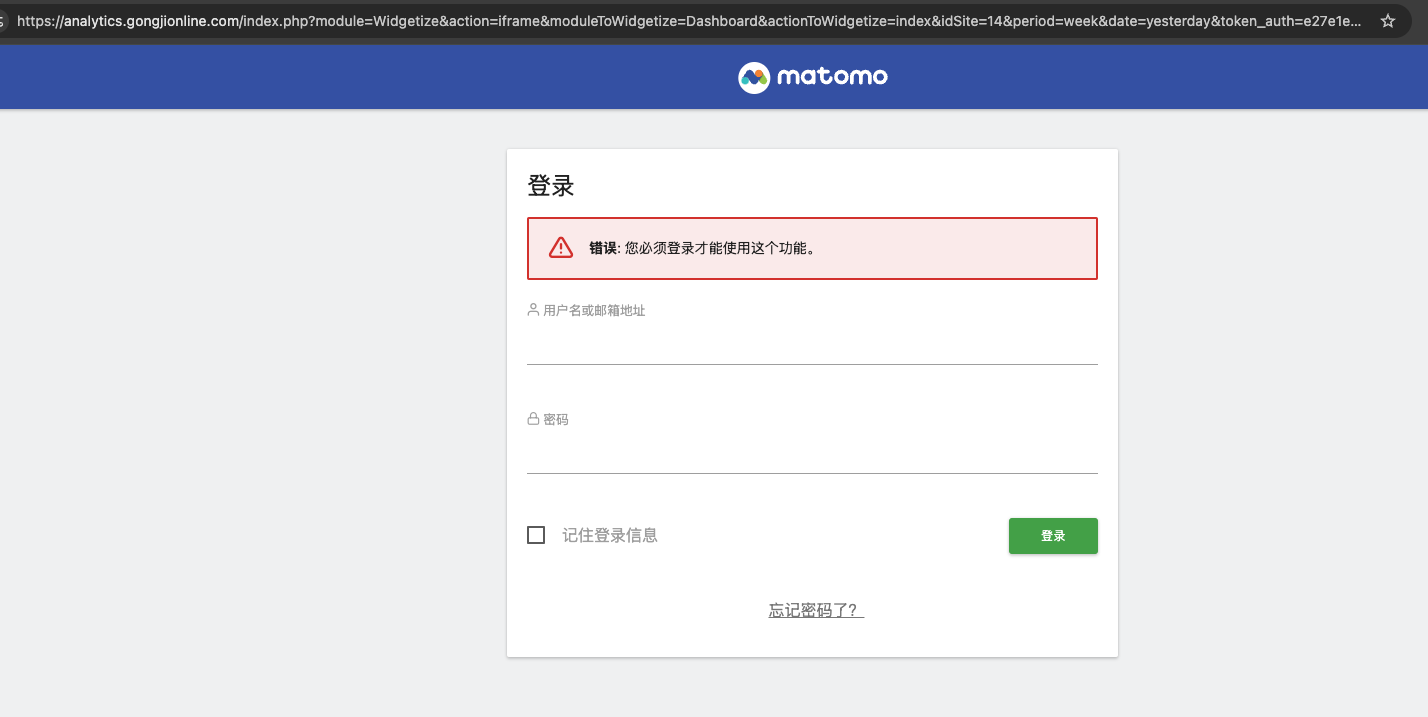Screen dimensions: 1428x717
Task: Click the error text 您必须登录才能使用这个功能。
Action: tap(720, 248)
